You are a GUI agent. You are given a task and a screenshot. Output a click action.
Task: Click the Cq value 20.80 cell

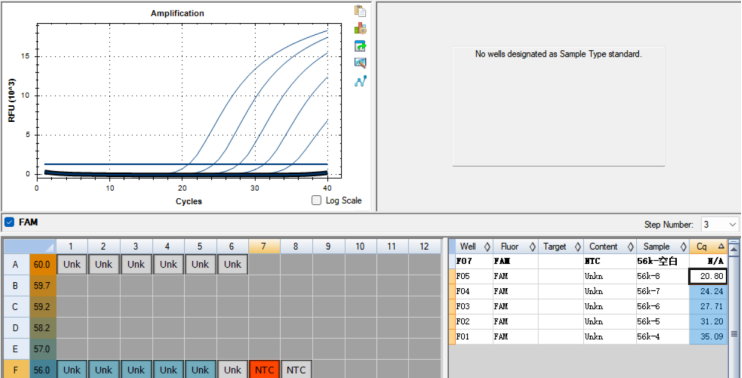708,276
